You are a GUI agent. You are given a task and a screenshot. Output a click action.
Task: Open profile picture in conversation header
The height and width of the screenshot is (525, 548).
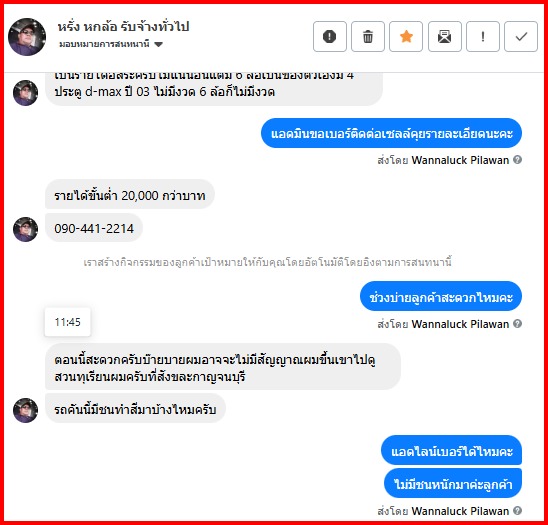(27, 37)
